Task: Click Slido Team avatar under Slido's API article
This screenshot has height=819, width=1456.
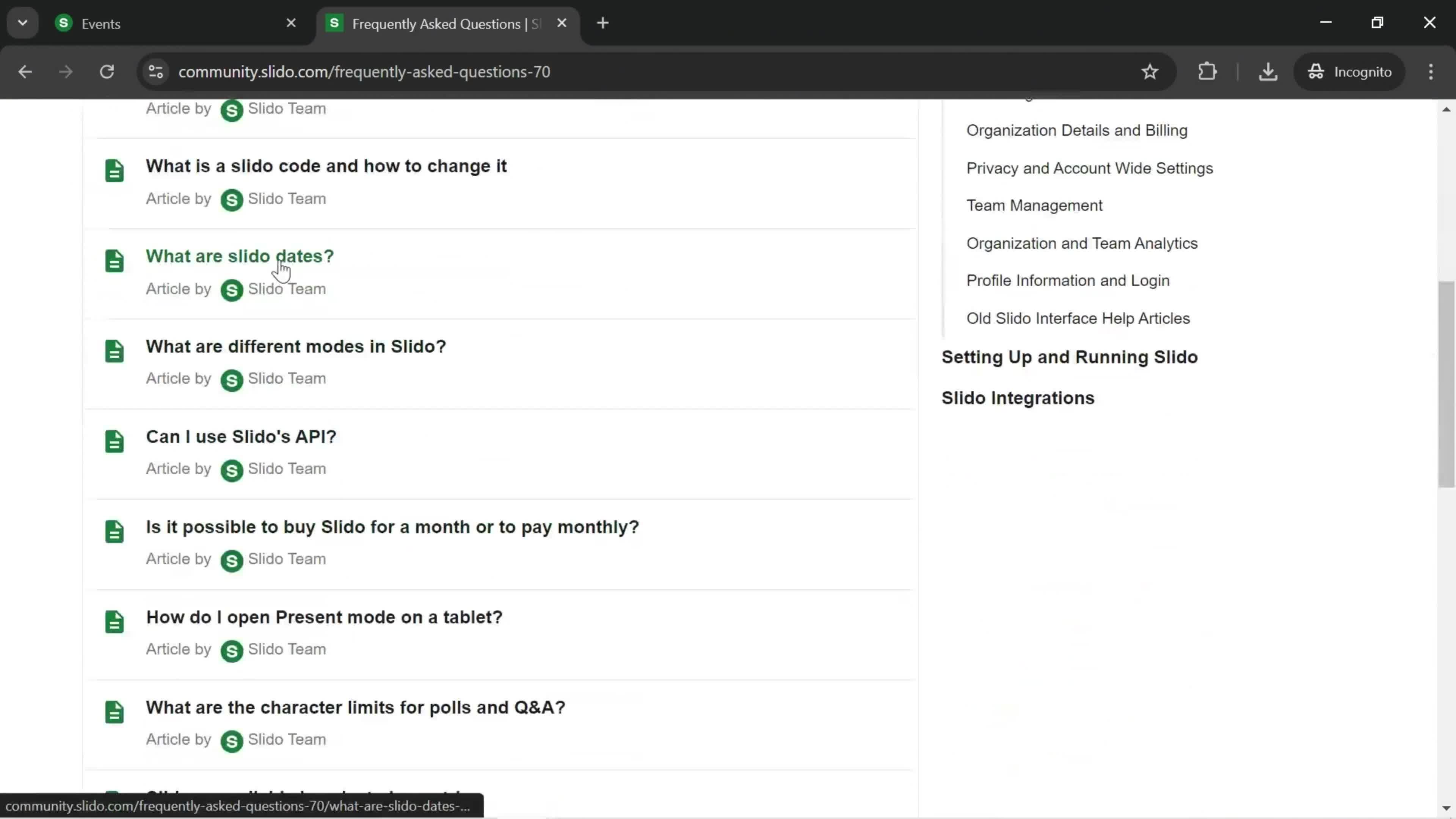Action: 232,470
